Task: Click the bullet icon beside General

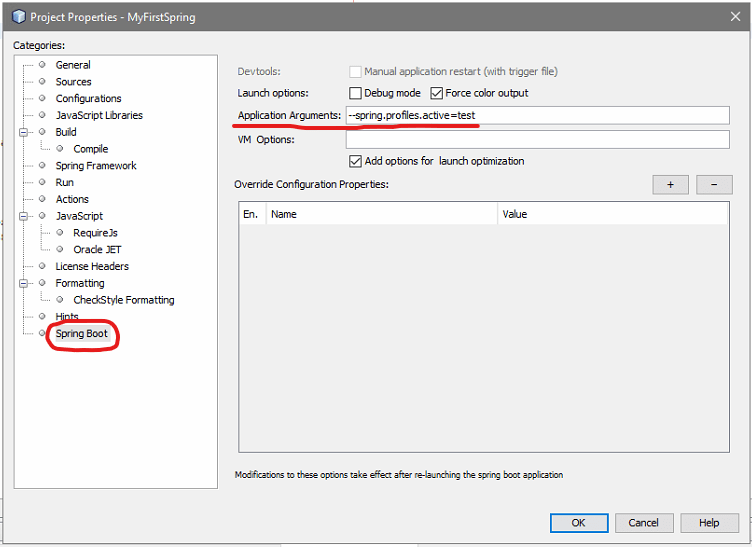Action: pyautogui.click(x=42, y=64)
